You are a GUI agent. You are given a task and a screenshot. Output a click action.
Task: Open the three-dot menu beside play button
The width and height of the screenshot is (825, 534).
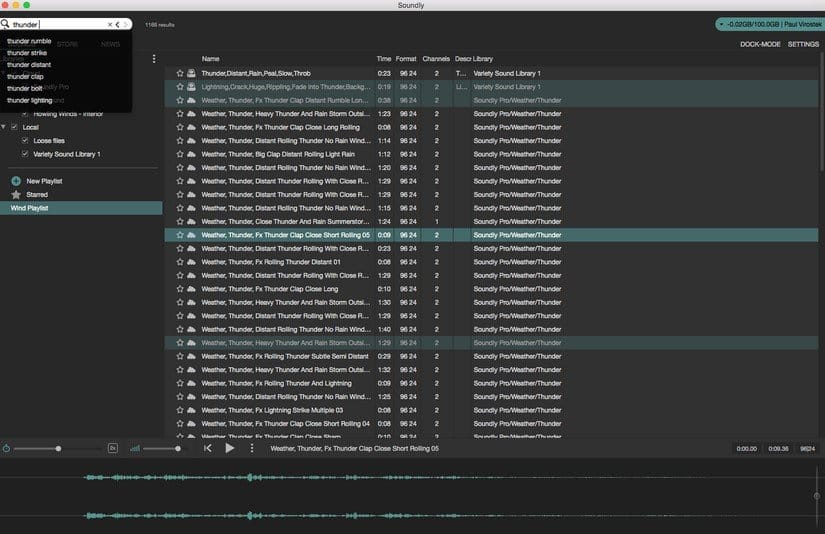tap(252, 448)
